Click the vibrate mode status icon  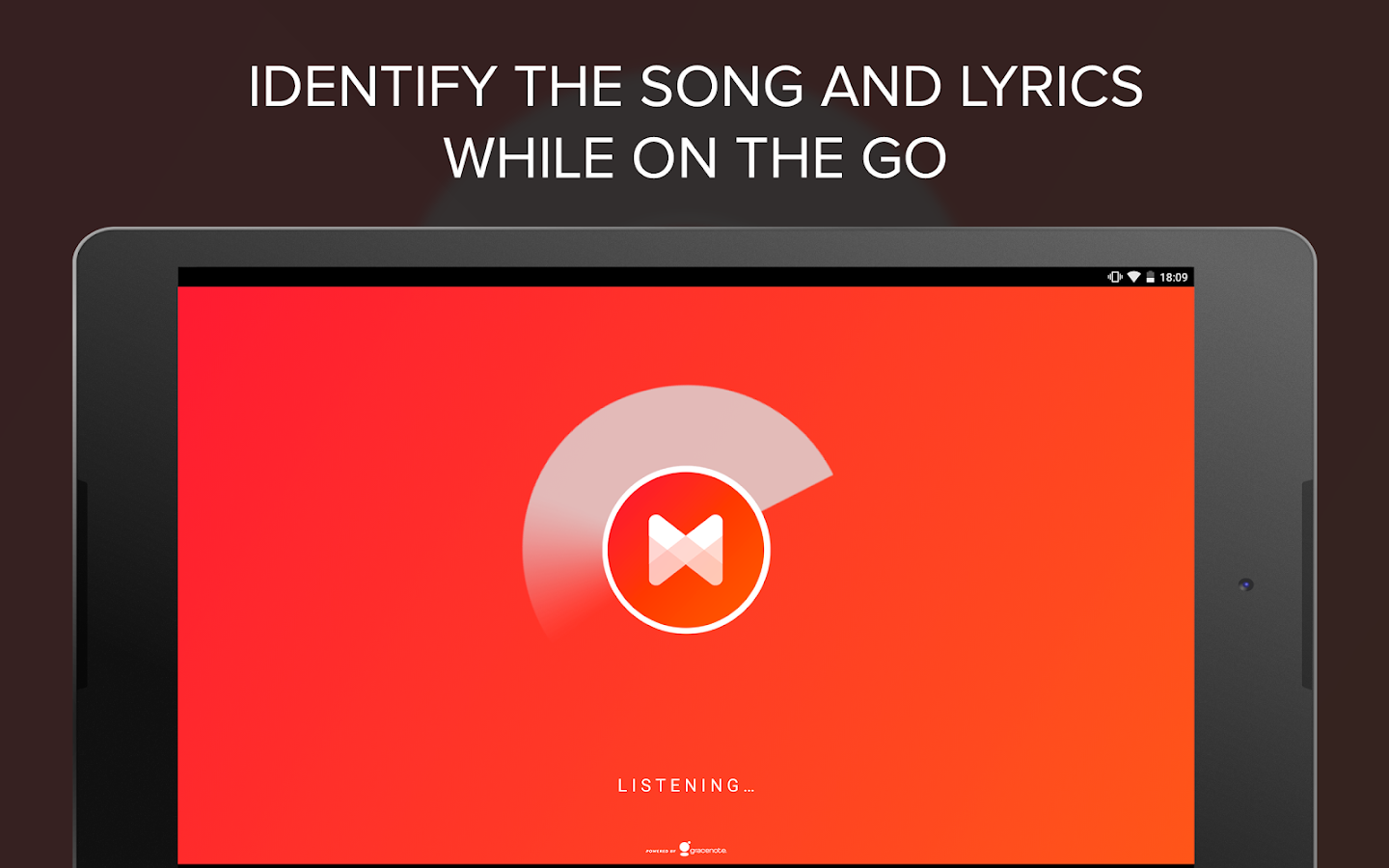click(1115, 277)
